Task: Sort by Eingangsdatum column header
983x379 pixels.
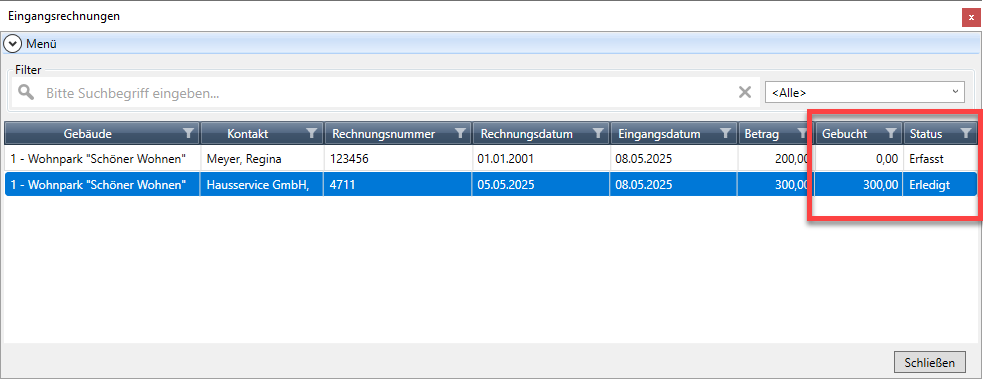Action: [674, 133]
